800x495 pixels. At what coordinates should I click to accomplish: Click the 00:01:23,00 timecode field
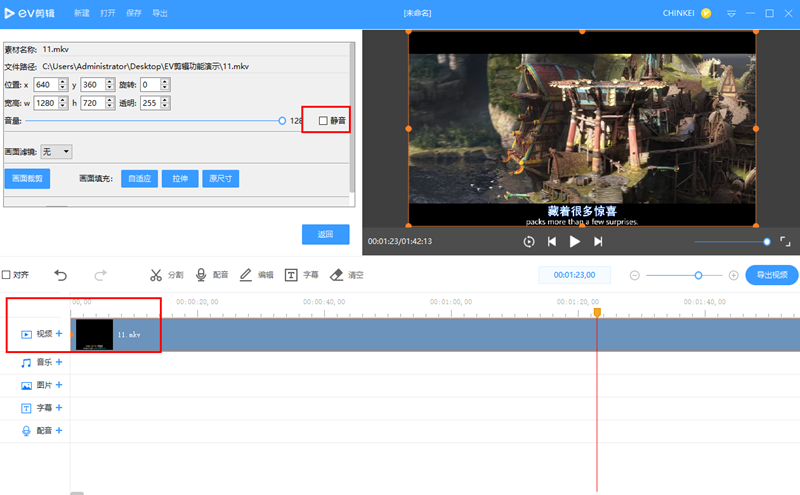click(574, 275)
